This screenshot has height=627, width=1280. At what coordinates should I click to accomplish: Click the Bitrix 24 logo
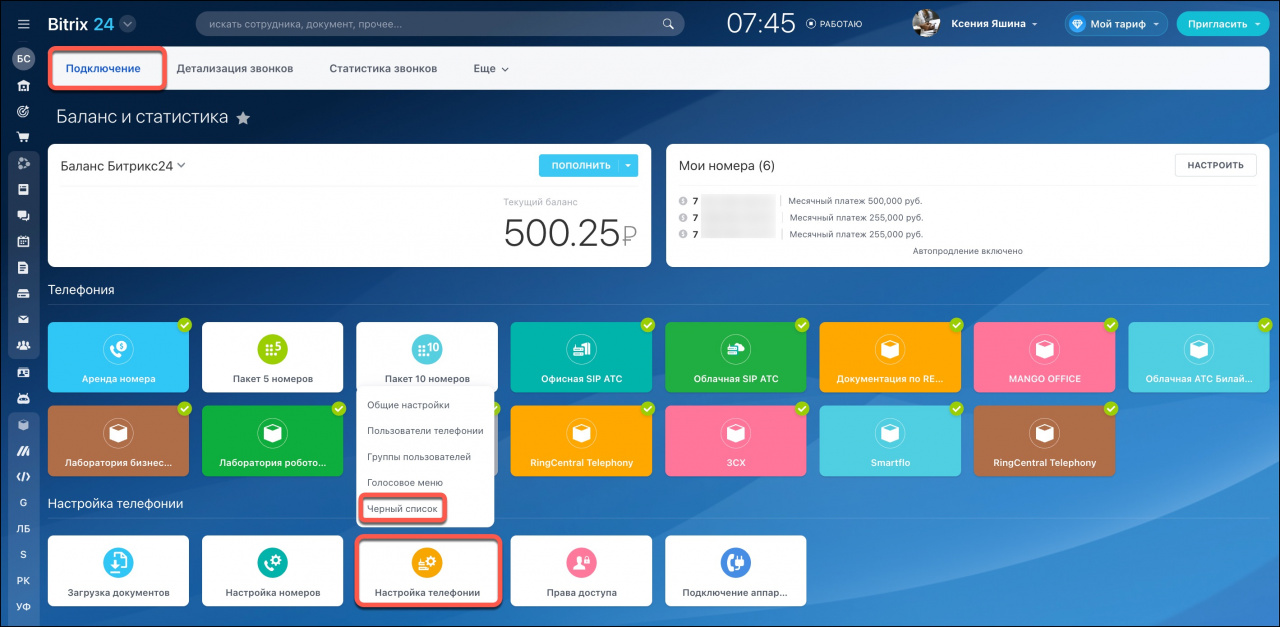(81, 24)
